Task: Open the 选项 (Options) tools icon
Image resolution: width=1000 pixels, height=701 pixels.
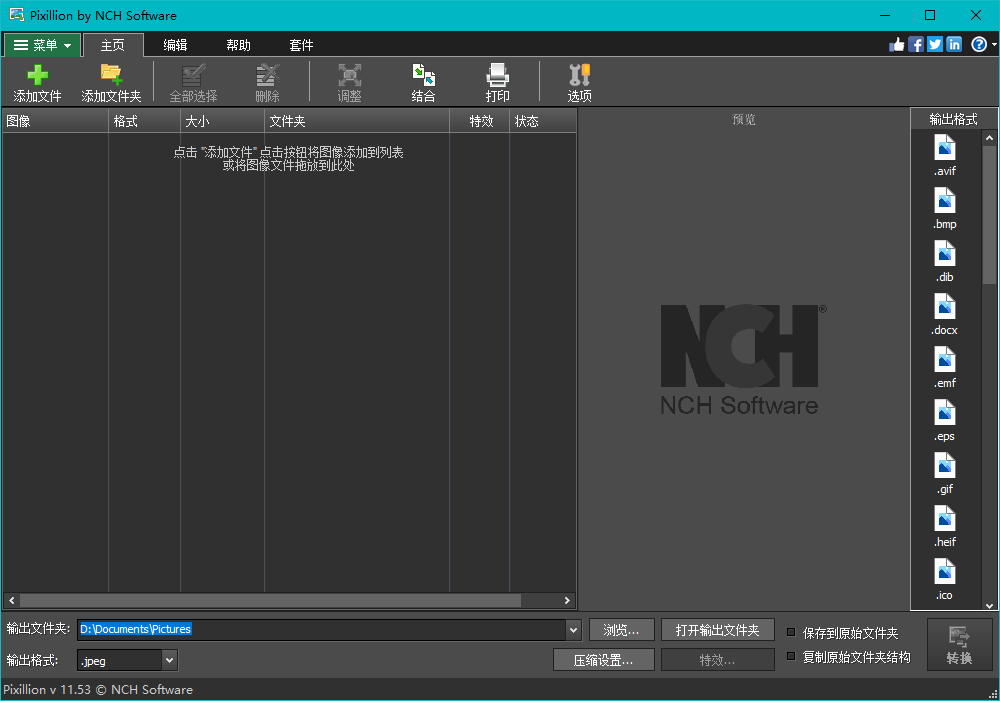Action: [580, 75]
